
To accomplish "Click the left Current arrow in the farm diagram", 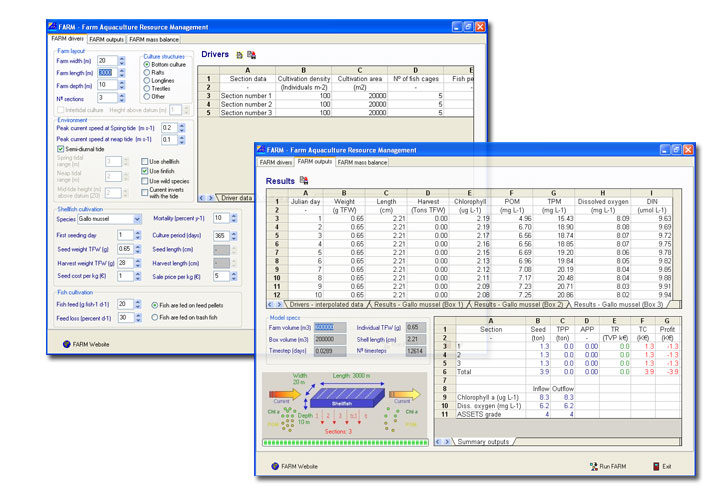I will click(285, 394).
